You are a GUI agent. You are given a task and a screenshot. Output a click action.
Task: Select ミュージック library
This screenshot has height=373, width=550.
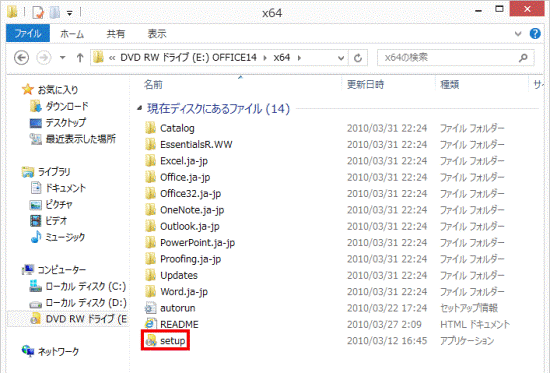click(58, 237)
